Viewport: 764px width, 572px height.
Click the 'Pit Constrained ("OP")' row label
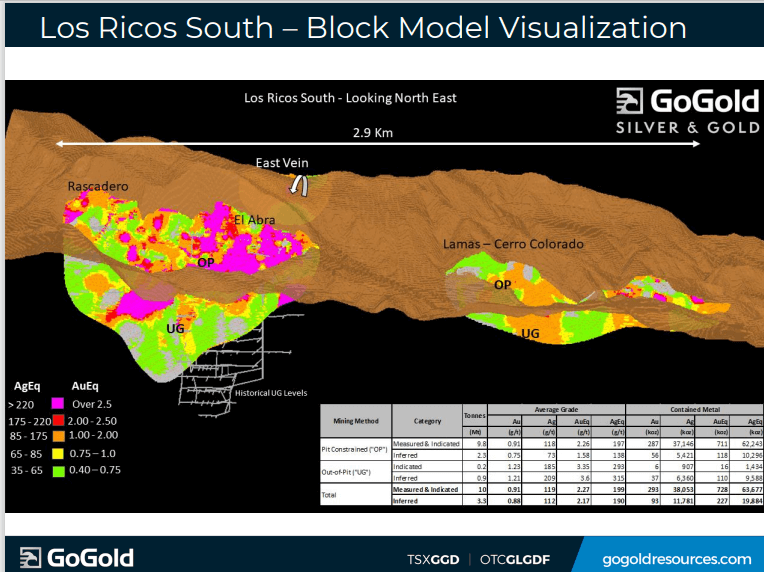(354, 449)
